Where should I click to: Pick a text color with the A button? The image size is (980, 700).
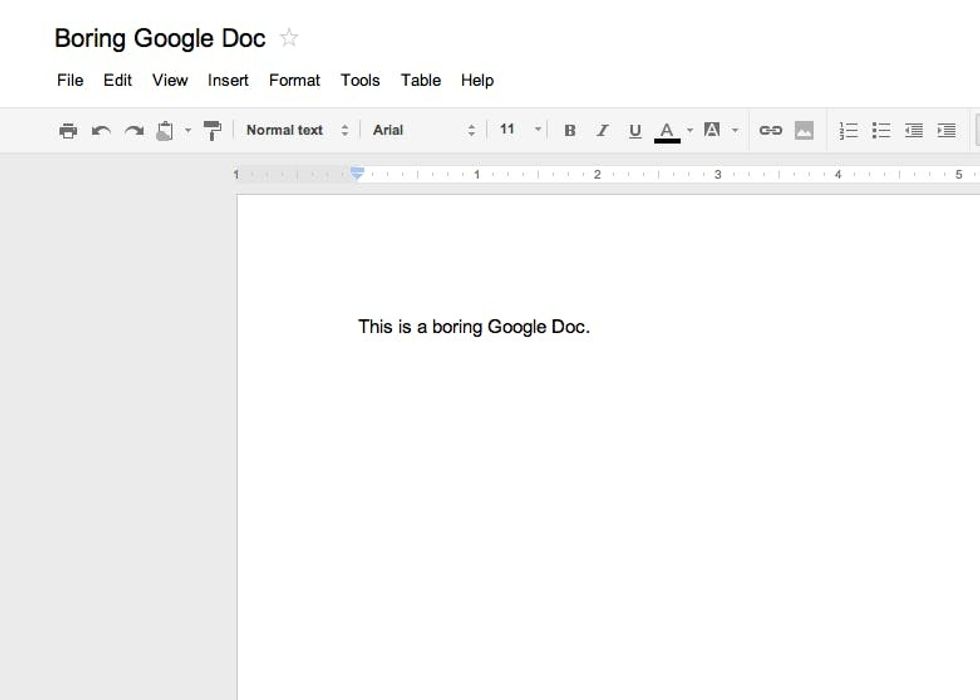point(667,131)
